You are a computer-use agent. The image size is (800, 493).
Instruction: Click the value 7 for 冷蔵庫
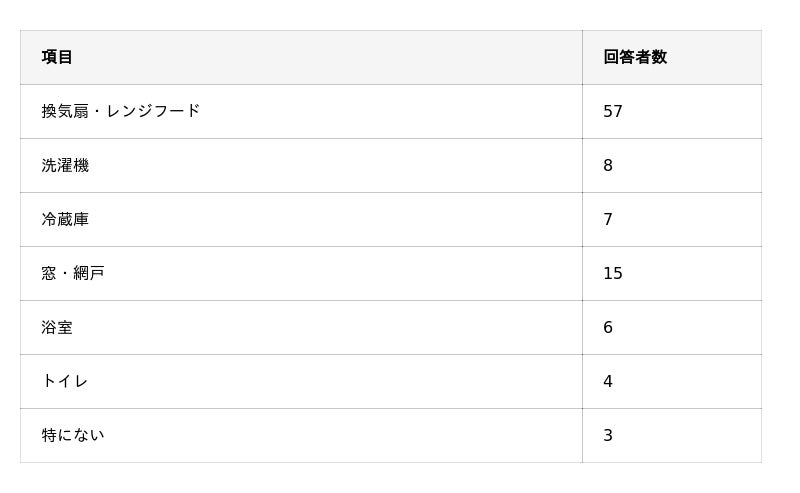pyautogui.click(x=608, y=219)
